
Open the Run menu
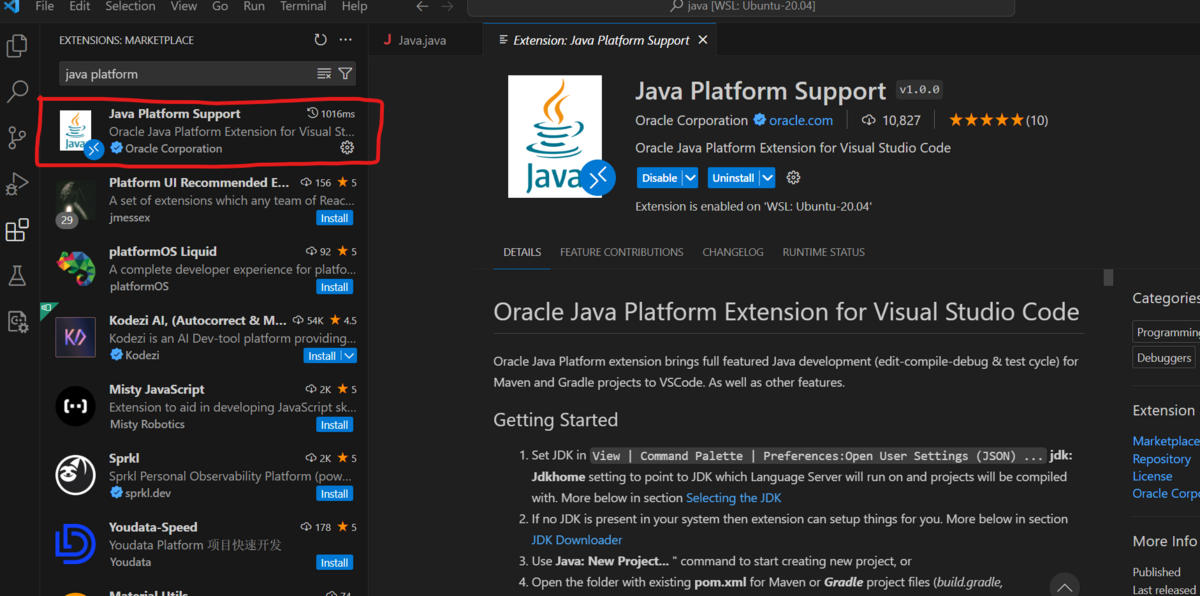(x=254, y=6)
